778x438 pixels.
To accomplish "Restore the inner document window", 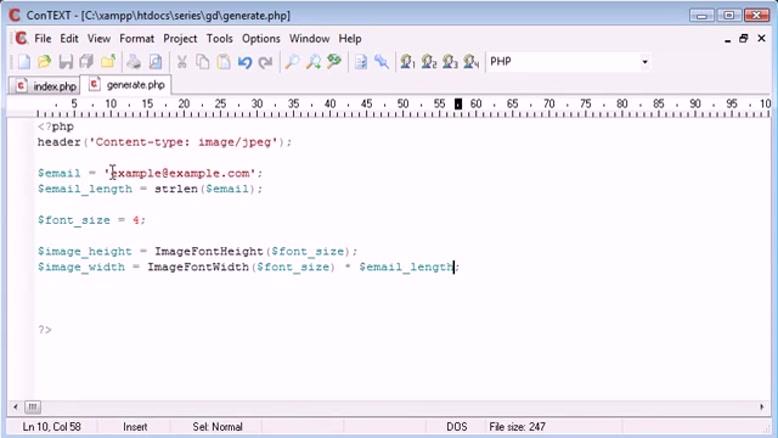I will pos(743,39).
